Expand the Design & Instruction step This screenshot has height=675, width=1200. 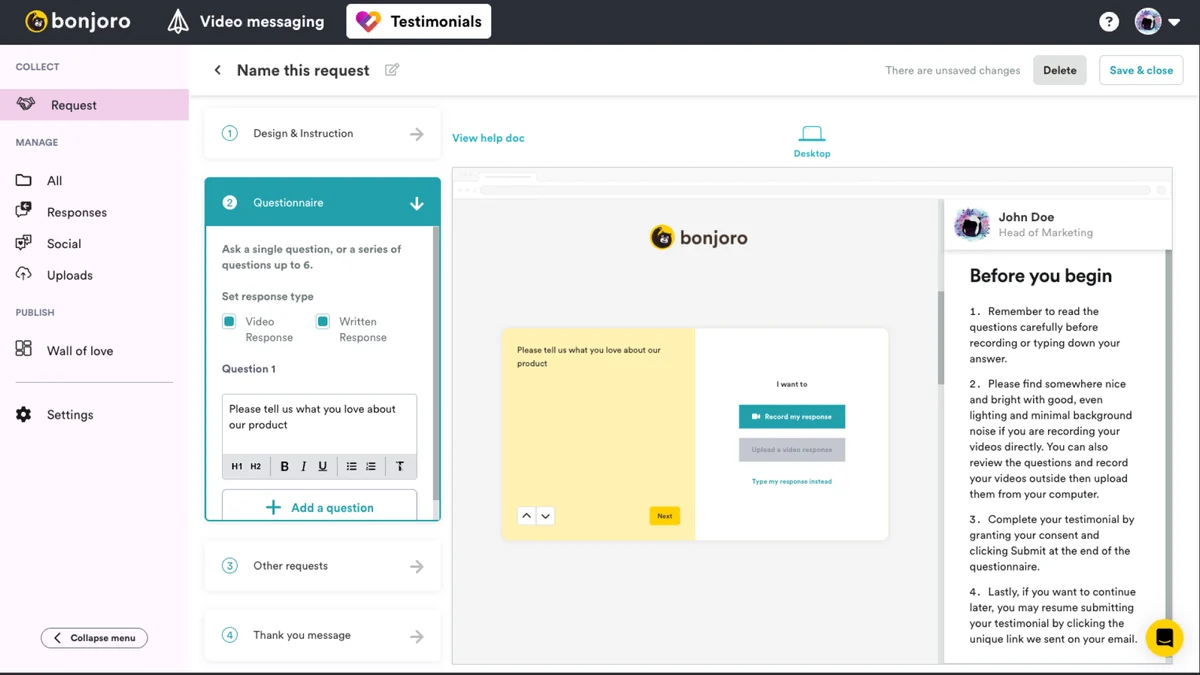click(322, 133)
